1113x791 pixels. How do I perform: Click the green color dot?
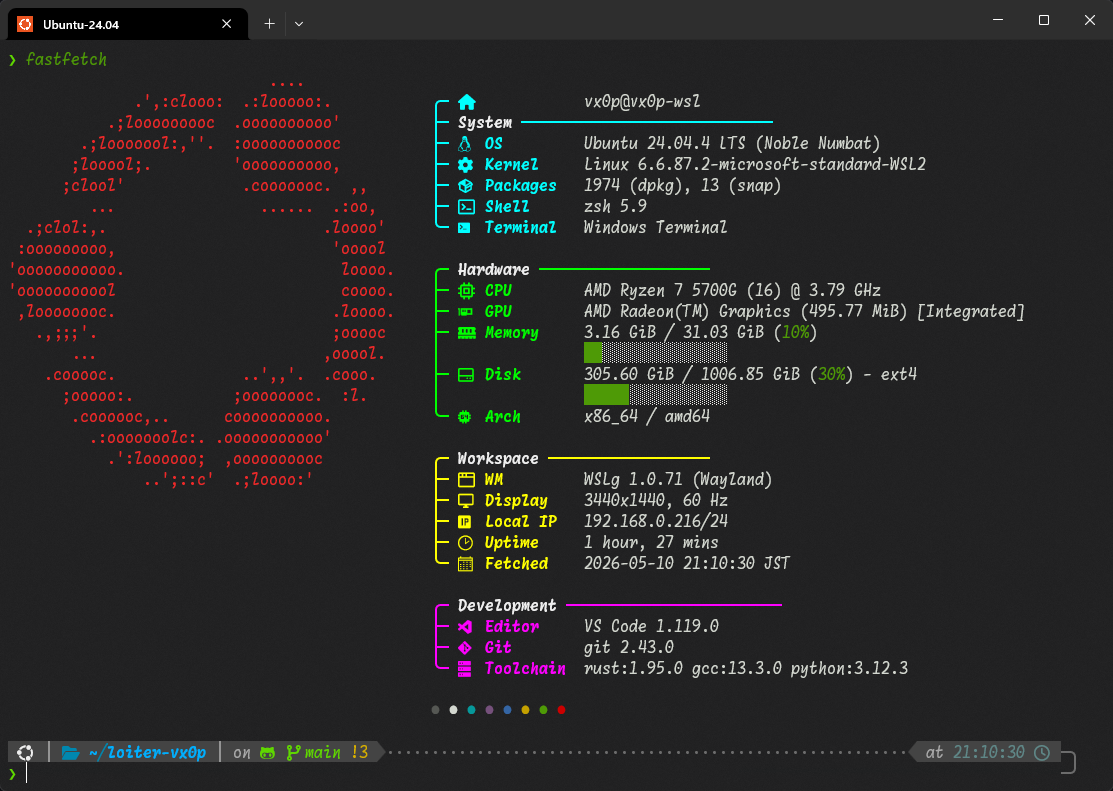[x=544, y=710]
